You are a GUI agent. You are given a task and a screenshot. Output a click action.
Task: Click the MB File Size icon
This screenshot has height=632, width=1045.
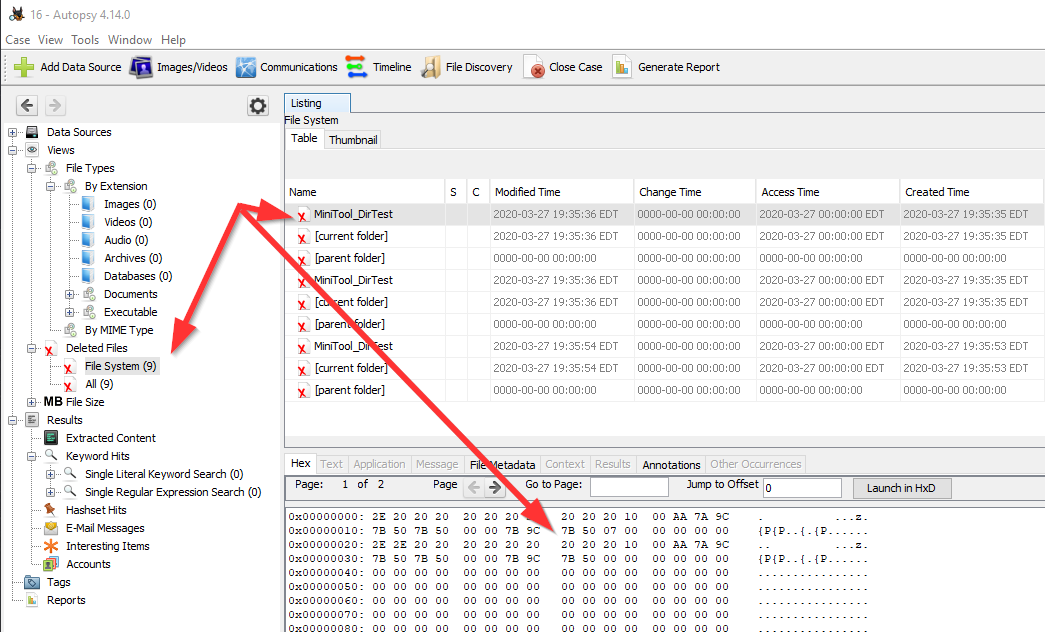pos(53,402)
